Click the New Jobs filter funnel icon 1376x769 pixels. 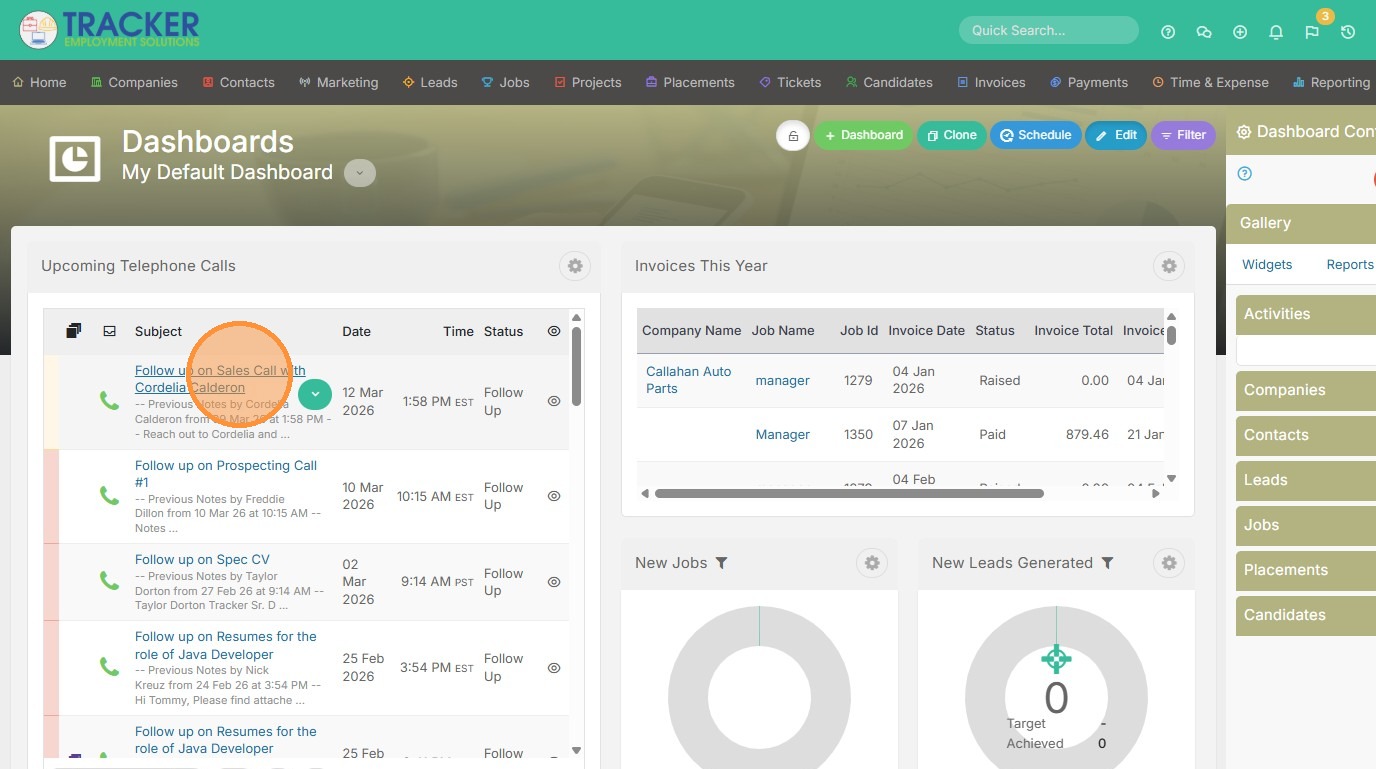(x=722, y=563)
